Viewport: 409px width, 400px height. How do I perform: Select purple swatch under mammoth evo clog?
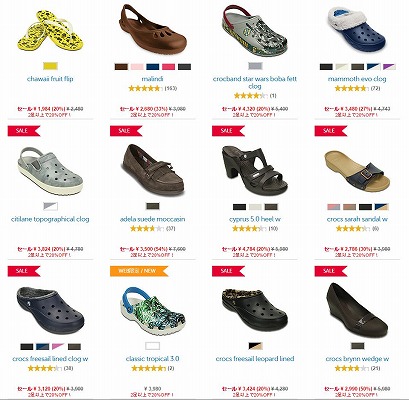389,67
